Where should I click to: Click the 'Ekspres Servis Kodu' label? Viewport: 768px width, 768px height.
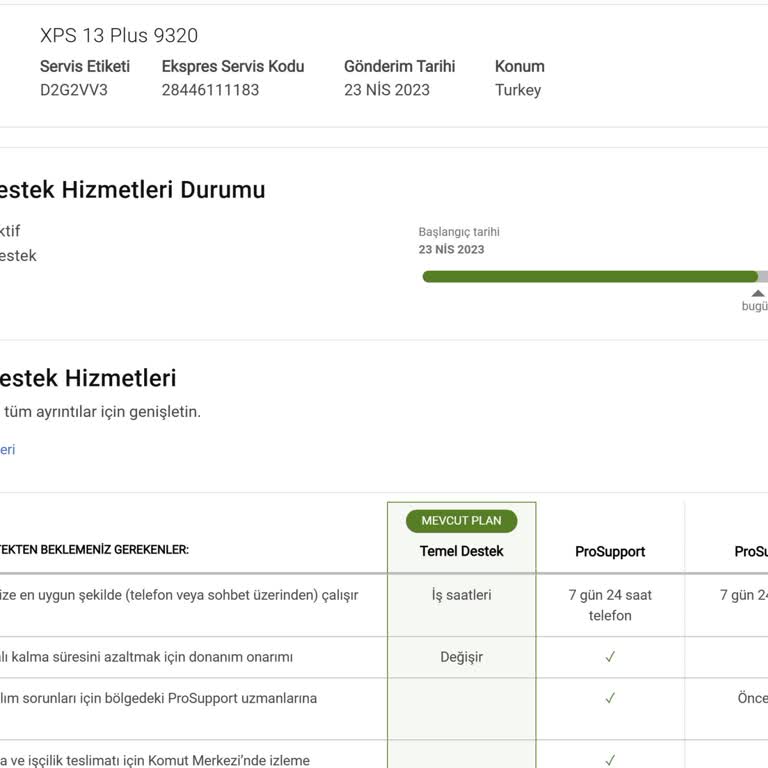click(233, 66)
